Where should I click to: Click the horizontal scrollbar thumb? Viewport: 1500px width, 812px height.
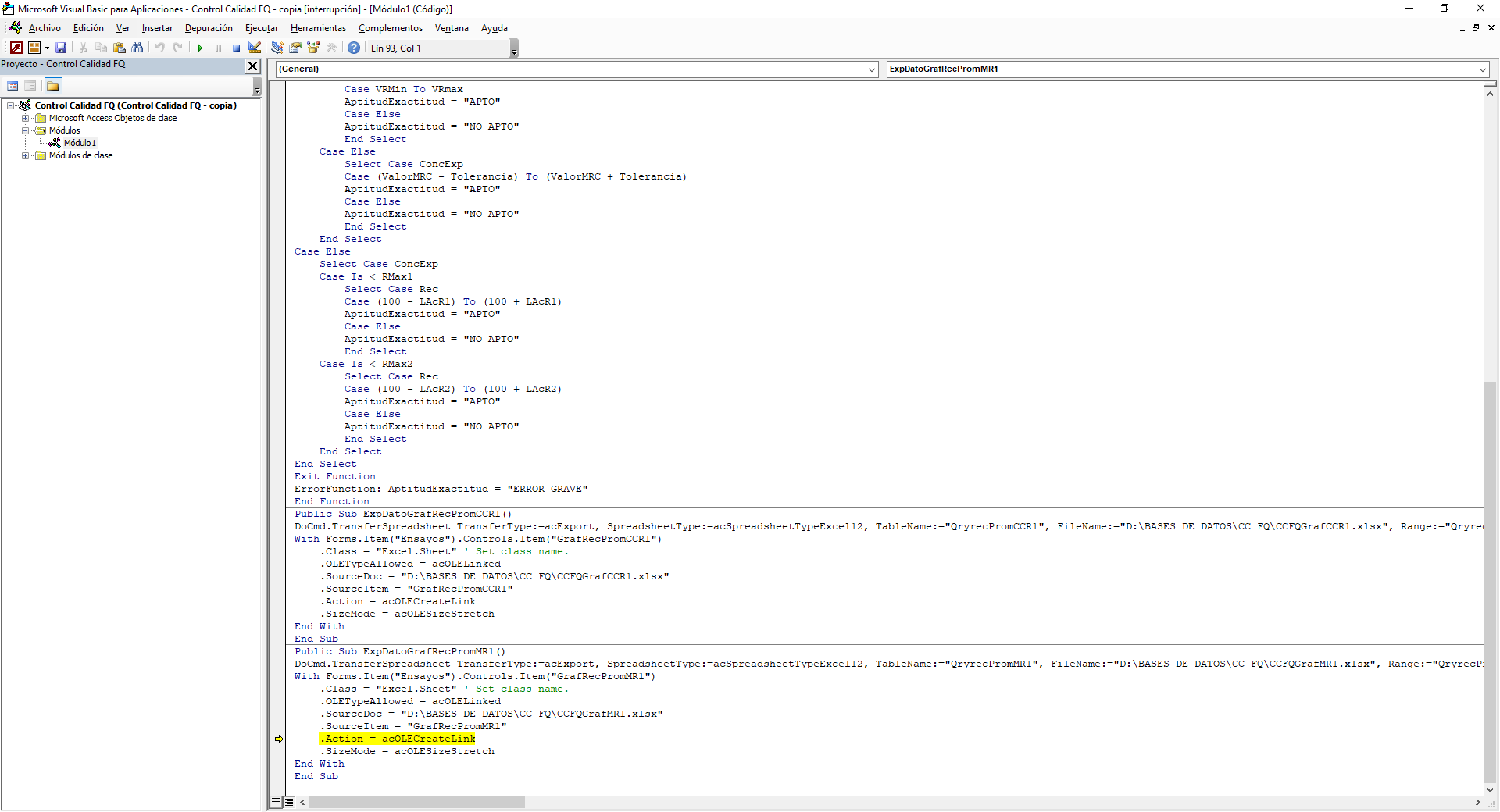(417, 802)
